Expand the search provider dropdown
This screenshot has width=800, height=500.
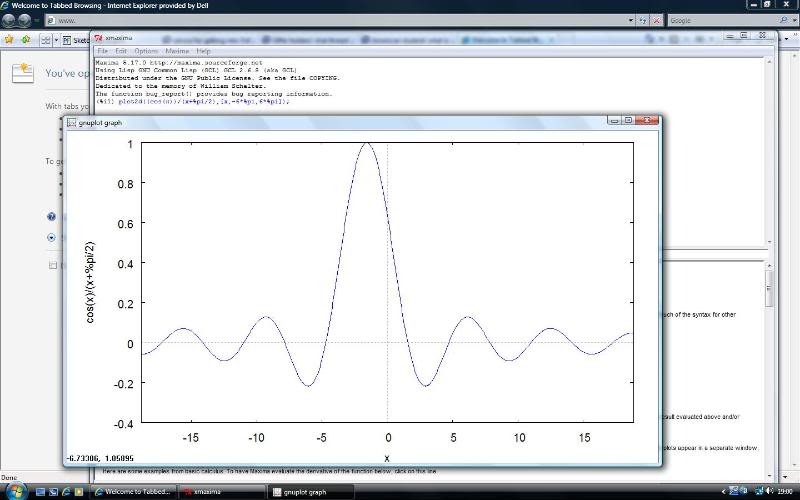click(x=794, y=20)
